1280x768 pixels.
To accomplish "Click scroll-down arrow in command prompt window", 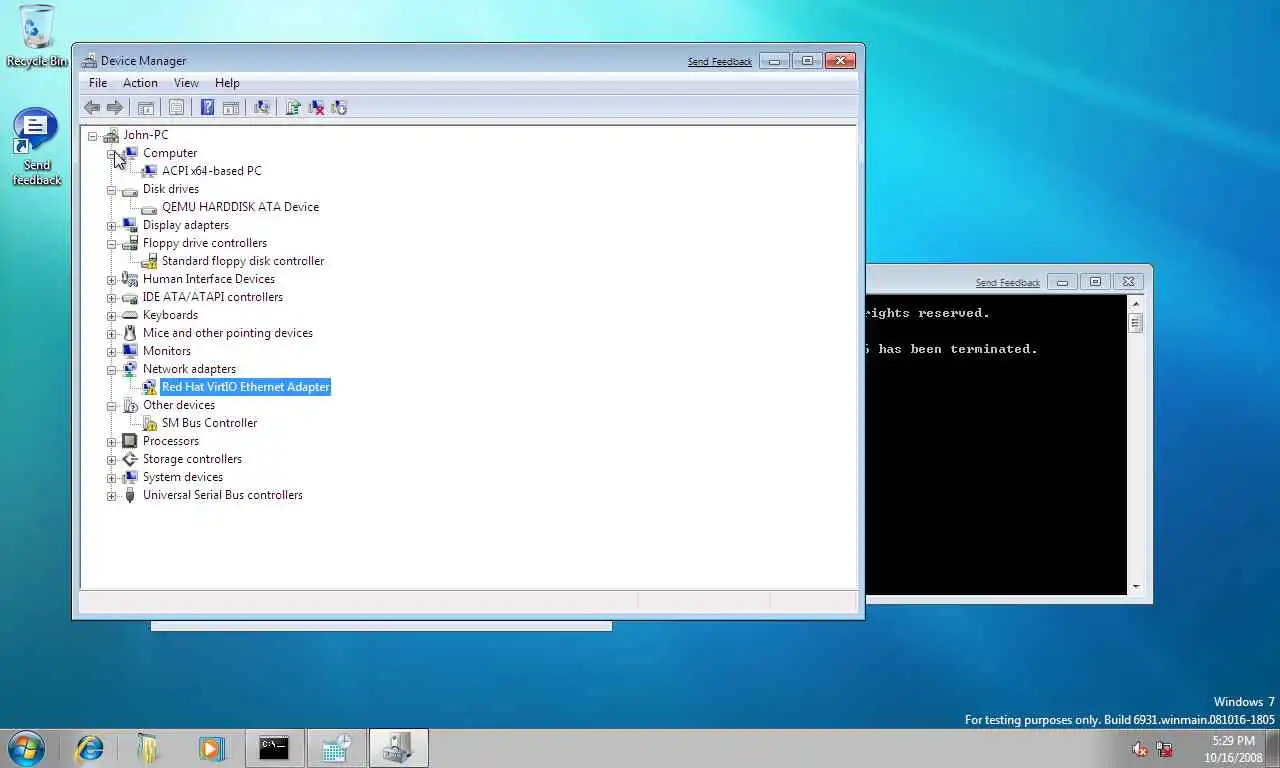I will (x=1136, y=587).
